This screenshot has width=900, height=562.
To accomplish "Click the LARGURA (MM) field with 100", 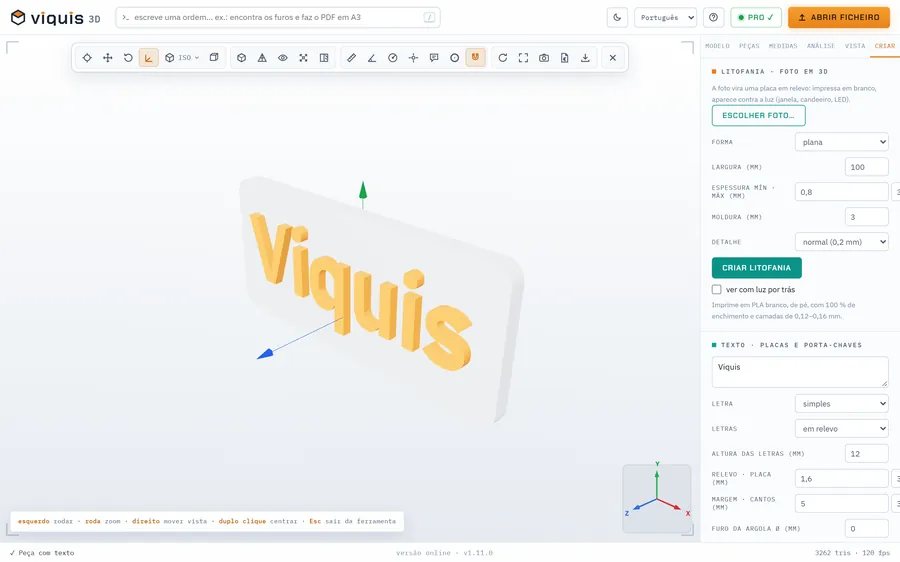I will point(867,167).
